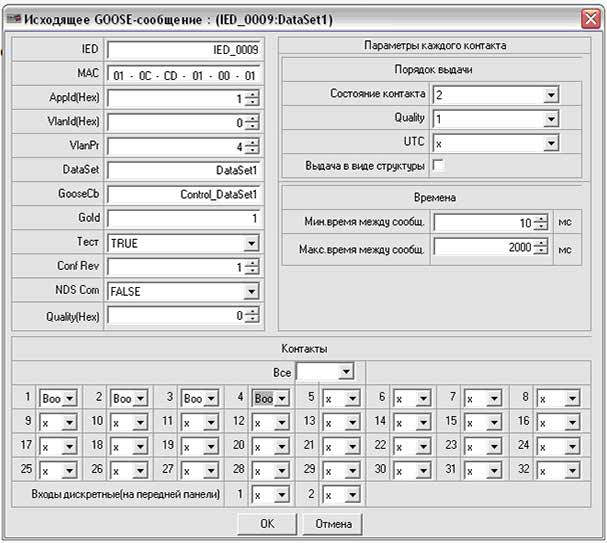Decrease the VlanPr spinner value

pyautogui.click(x=252, y=151)
